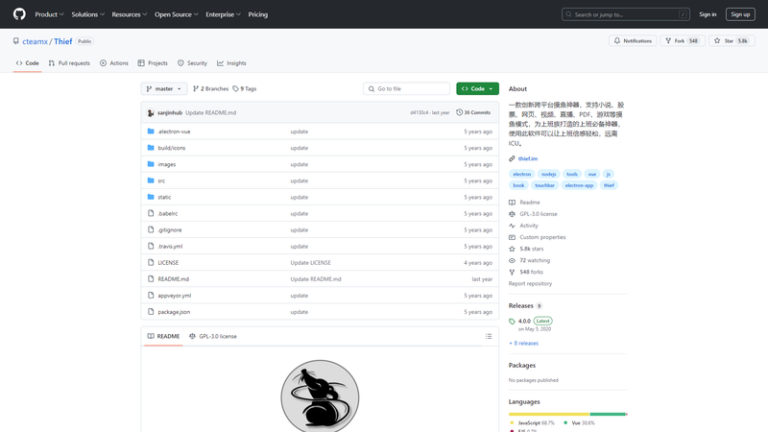Select the GPL-3.0 license tab
Image resolution: width=768 pixels, height=432 pixels.
coord(214,336)
